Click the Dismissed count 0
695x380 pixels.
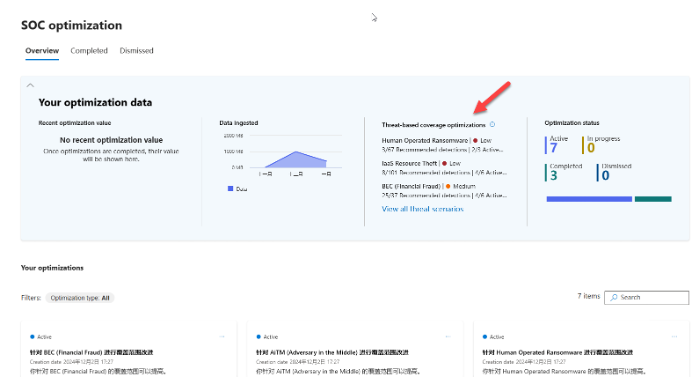pyautogui.click(x=605, y=176)
